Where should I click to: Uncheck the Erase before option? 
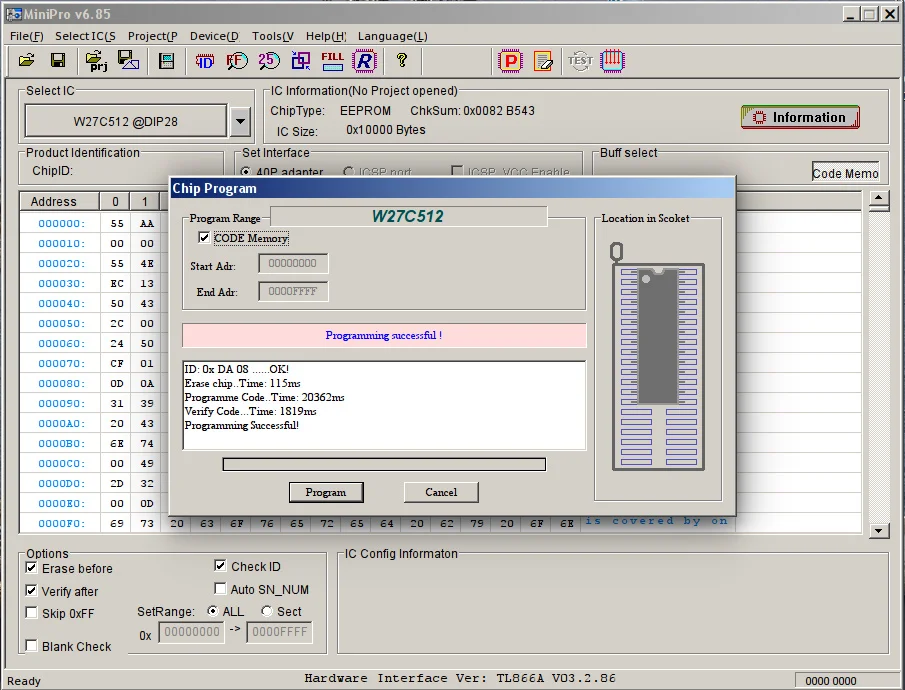[x=31, y=568]
